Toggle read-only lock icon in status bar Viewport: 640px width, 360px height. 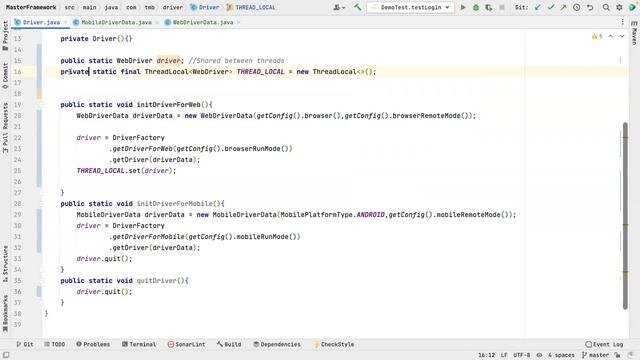pyautogui.click(x=618, y=356)
